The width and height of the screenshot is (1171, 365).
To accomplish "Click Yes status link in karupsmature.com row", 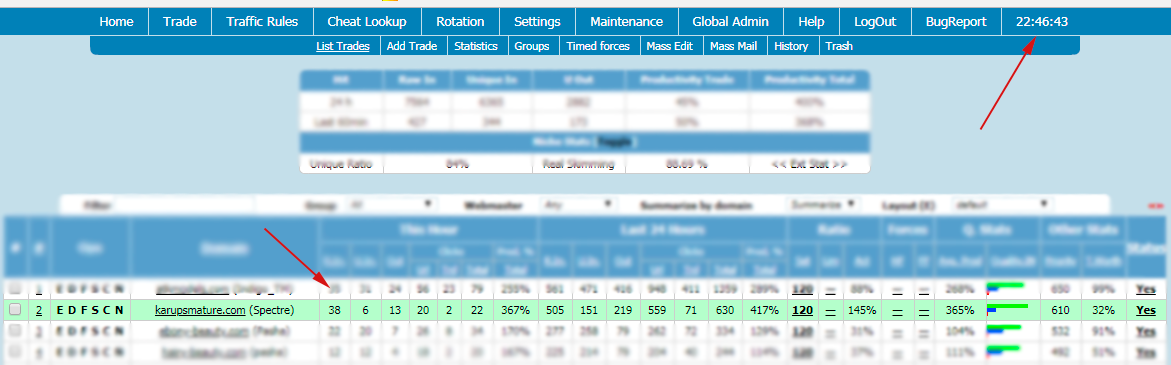I will click(1145, 310).
